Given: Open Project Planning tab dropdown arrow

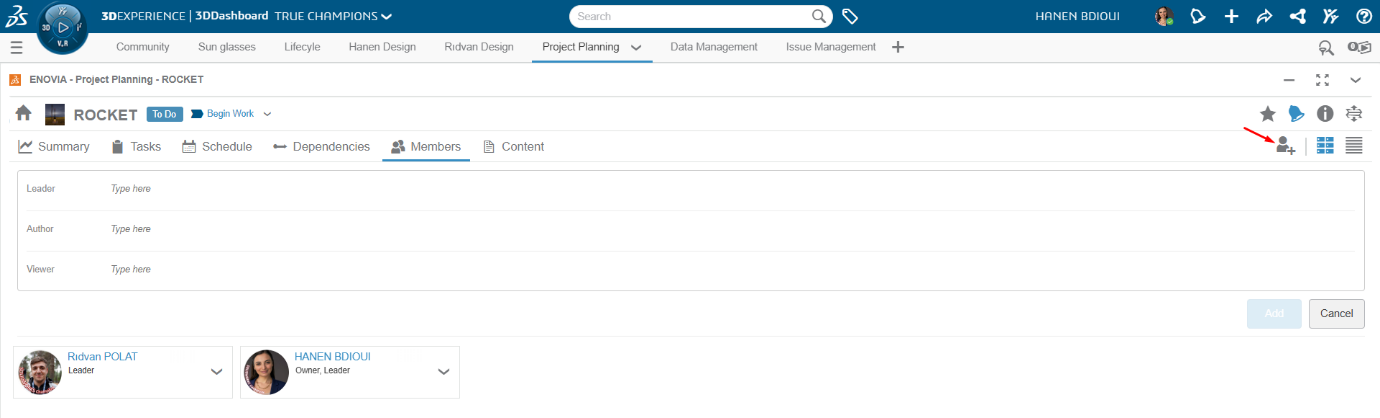Looking at the screenshot, I should point(636,47).
